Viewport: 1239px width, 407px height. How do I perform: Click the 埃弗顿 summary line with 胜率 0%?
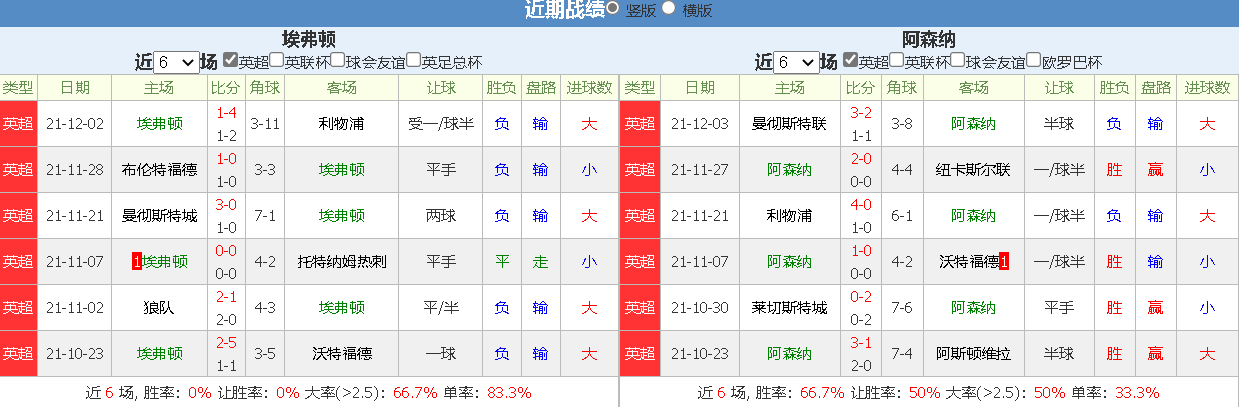point(309,392)
